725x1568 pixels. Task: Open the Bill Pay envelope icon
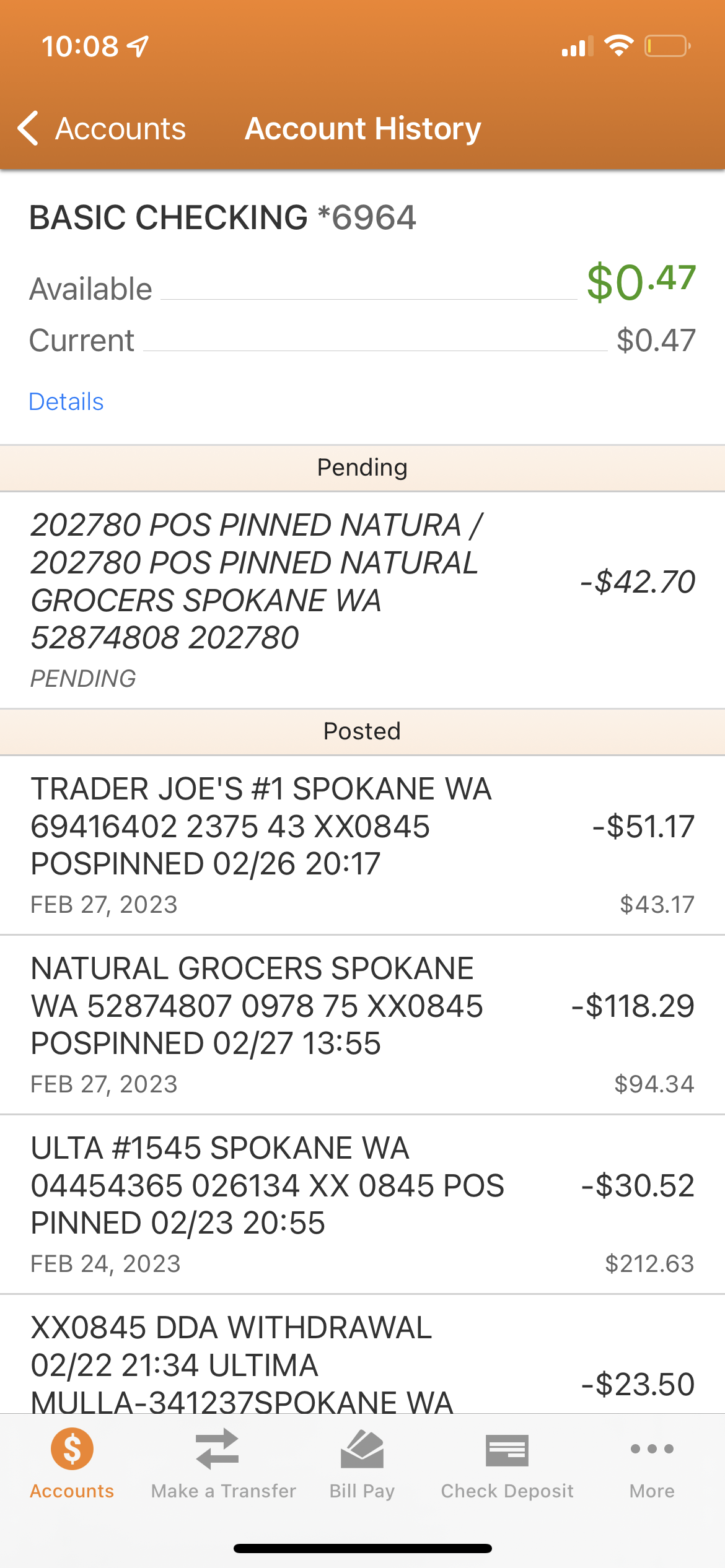pos(362,1449)
